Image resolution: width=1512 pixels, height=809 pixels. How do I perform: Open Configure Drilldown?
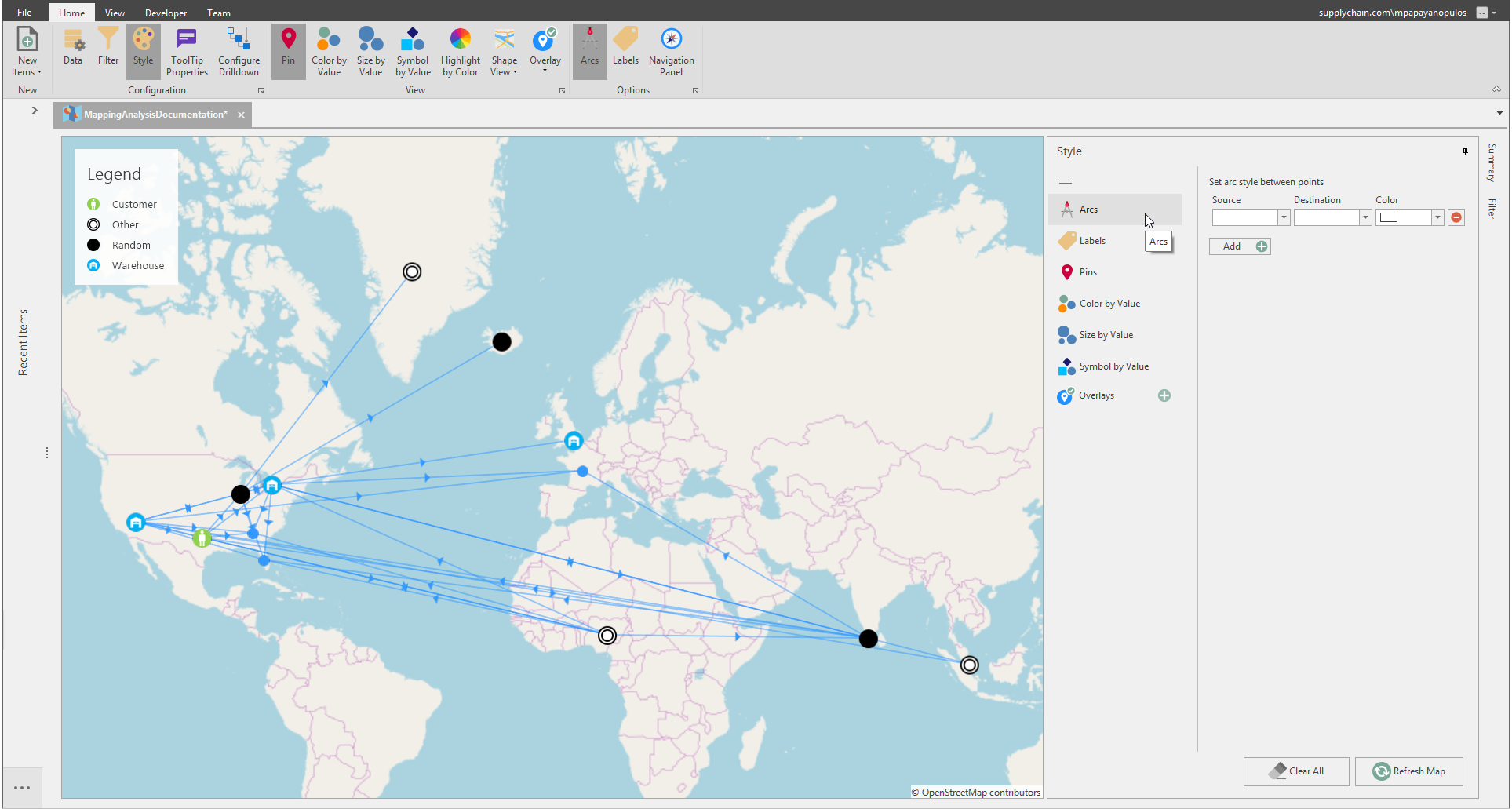click(x=239, y=52)
